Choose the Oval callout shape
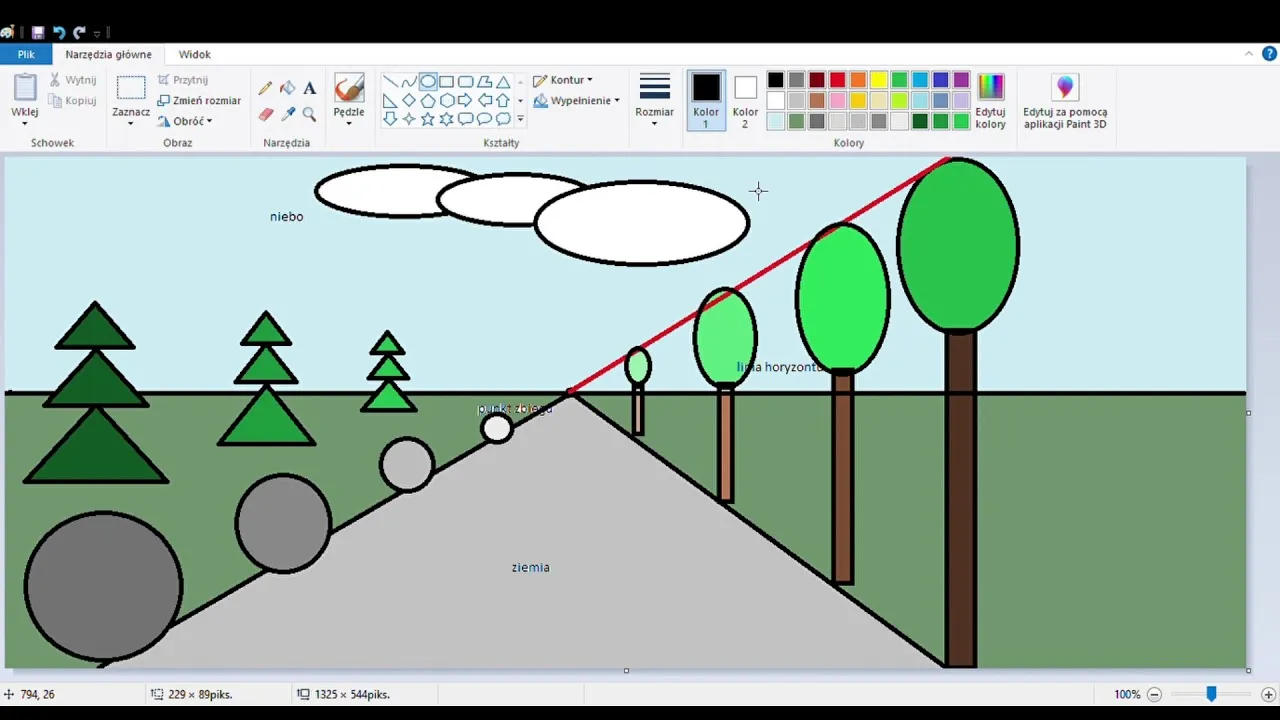 (485, 119)
